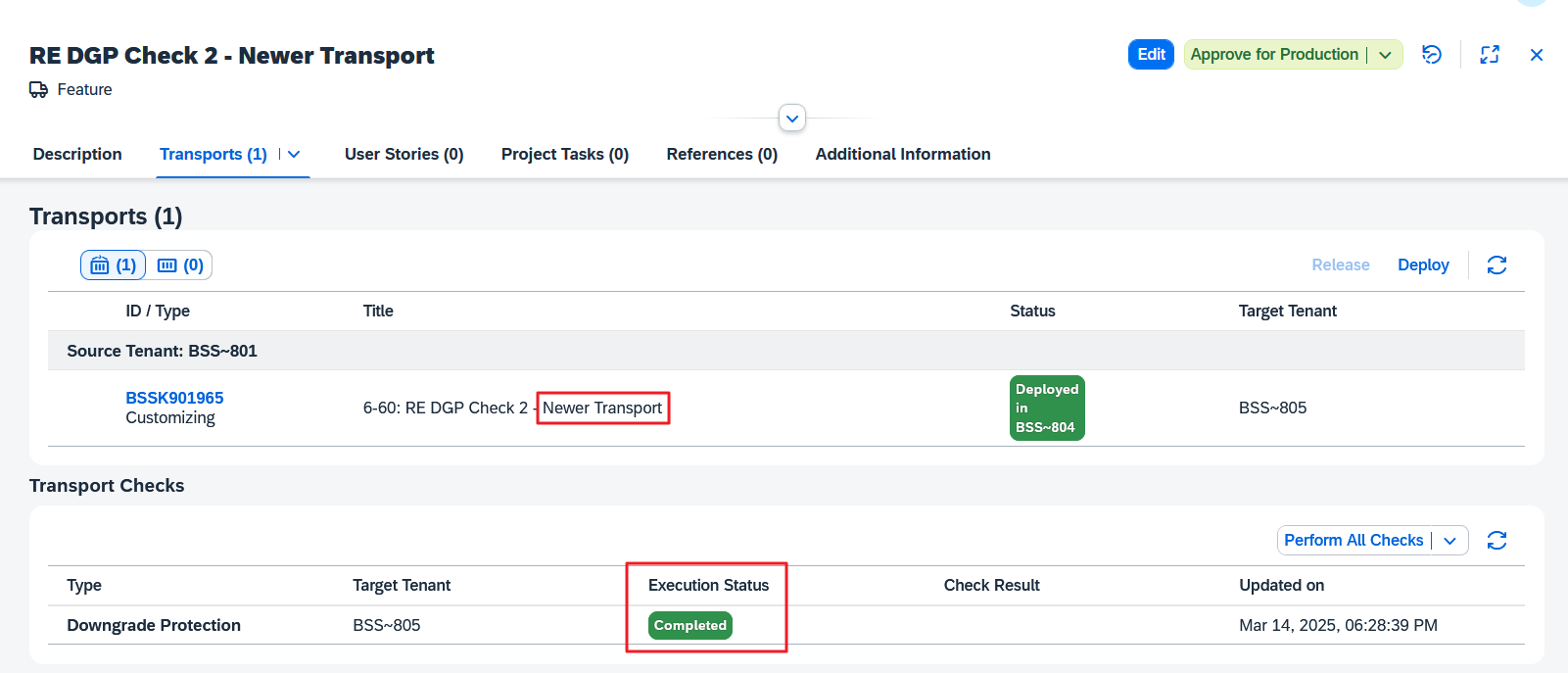1568x673 pixels.
Task: Enter full screen mode for the feature
Action: click(1489, 55)
